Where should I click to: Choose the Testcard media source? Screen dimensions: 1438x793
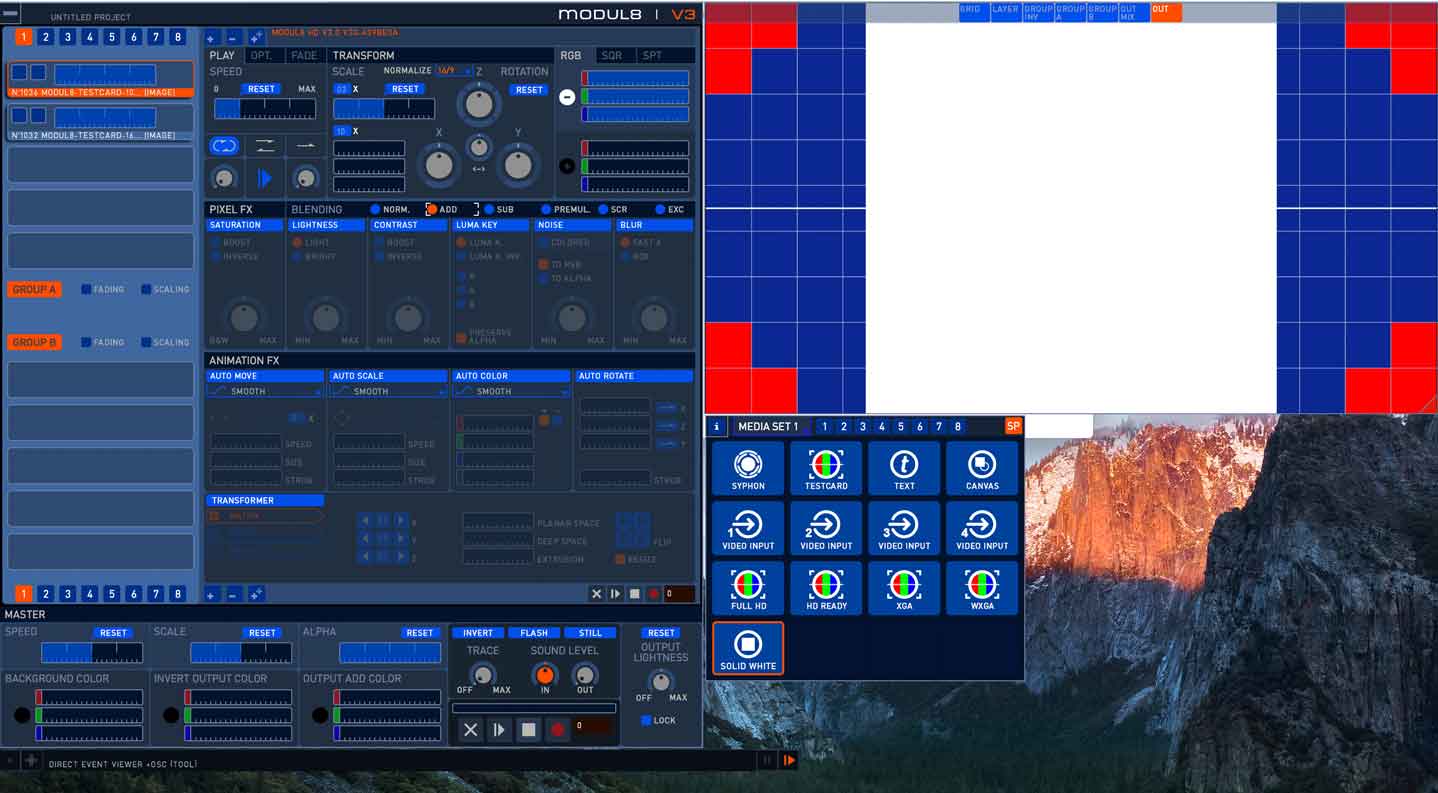pyautogui.click(x=826, y=468)
